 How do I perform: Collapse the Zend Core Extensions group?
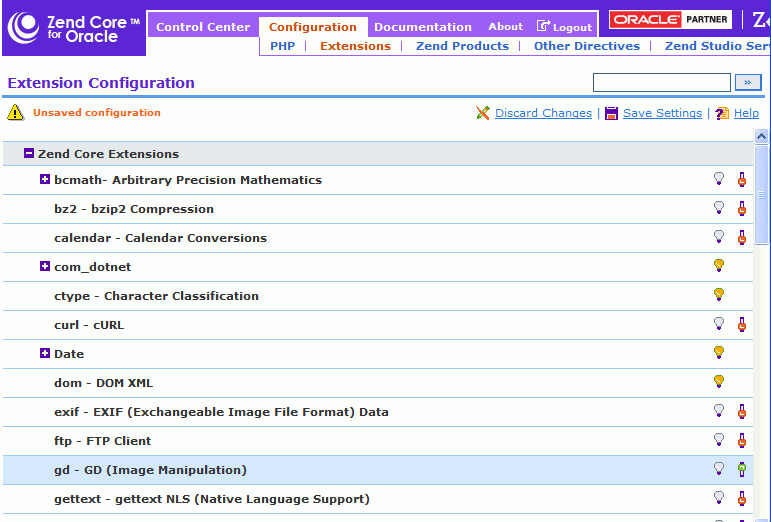click(x=29, y=153)
